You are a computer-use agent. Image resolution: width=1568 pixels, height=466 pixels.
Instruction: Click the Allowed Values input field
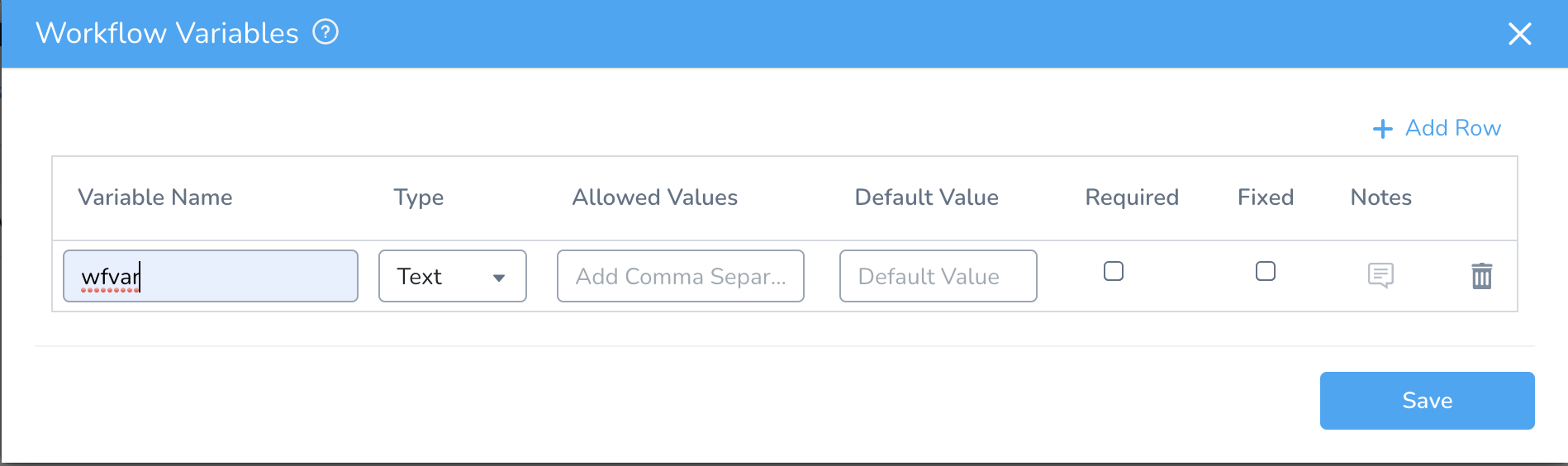tap(681, 276)
